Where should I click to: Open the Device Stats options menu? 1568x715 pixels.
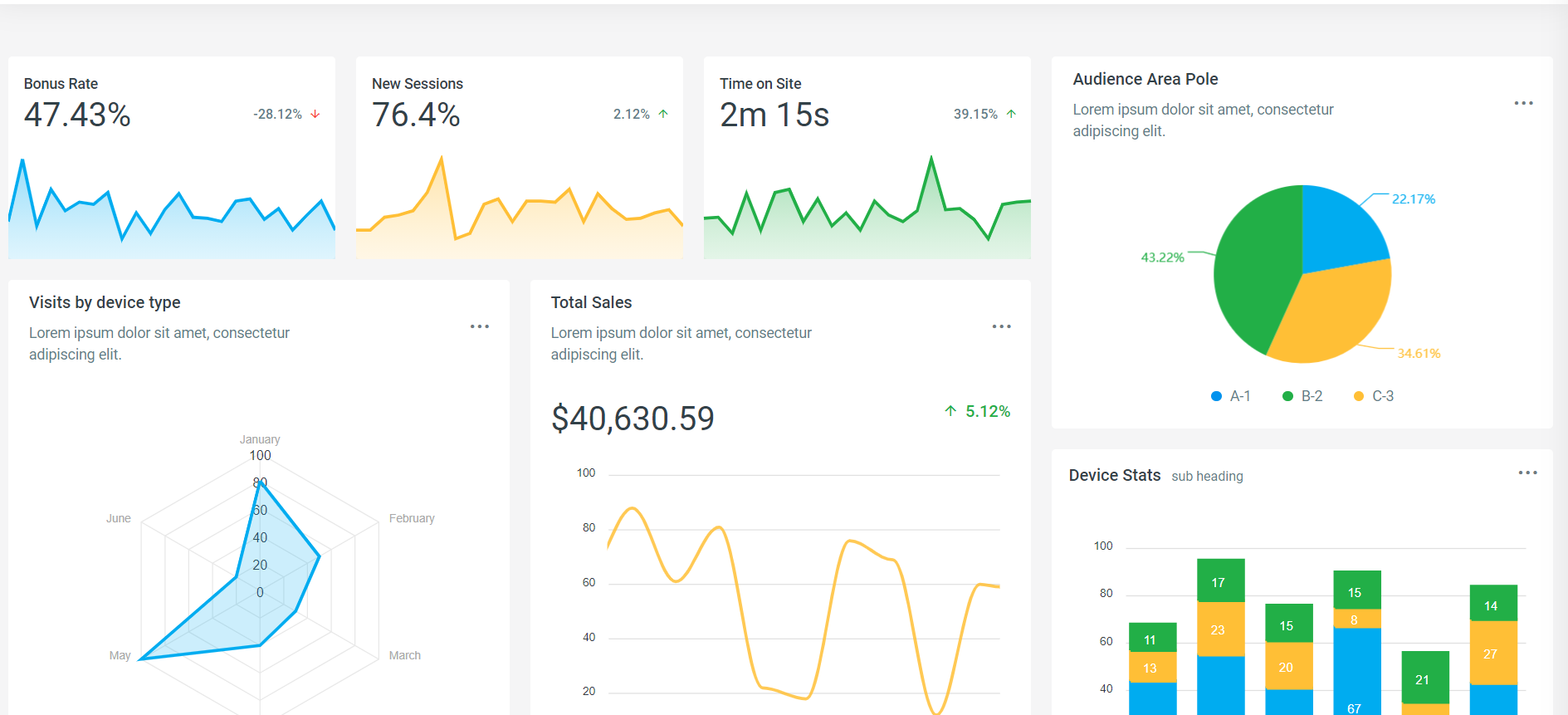[1528, 473]
